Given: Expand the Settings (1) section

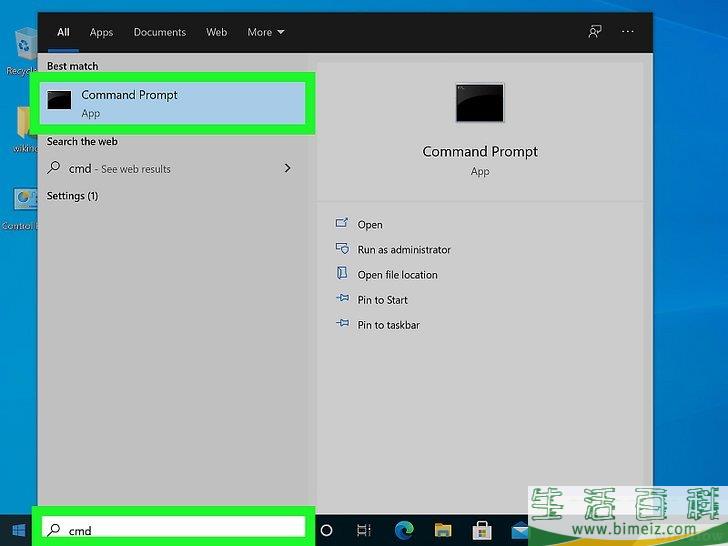Looking at the screenshot, I should click(72, 196).
